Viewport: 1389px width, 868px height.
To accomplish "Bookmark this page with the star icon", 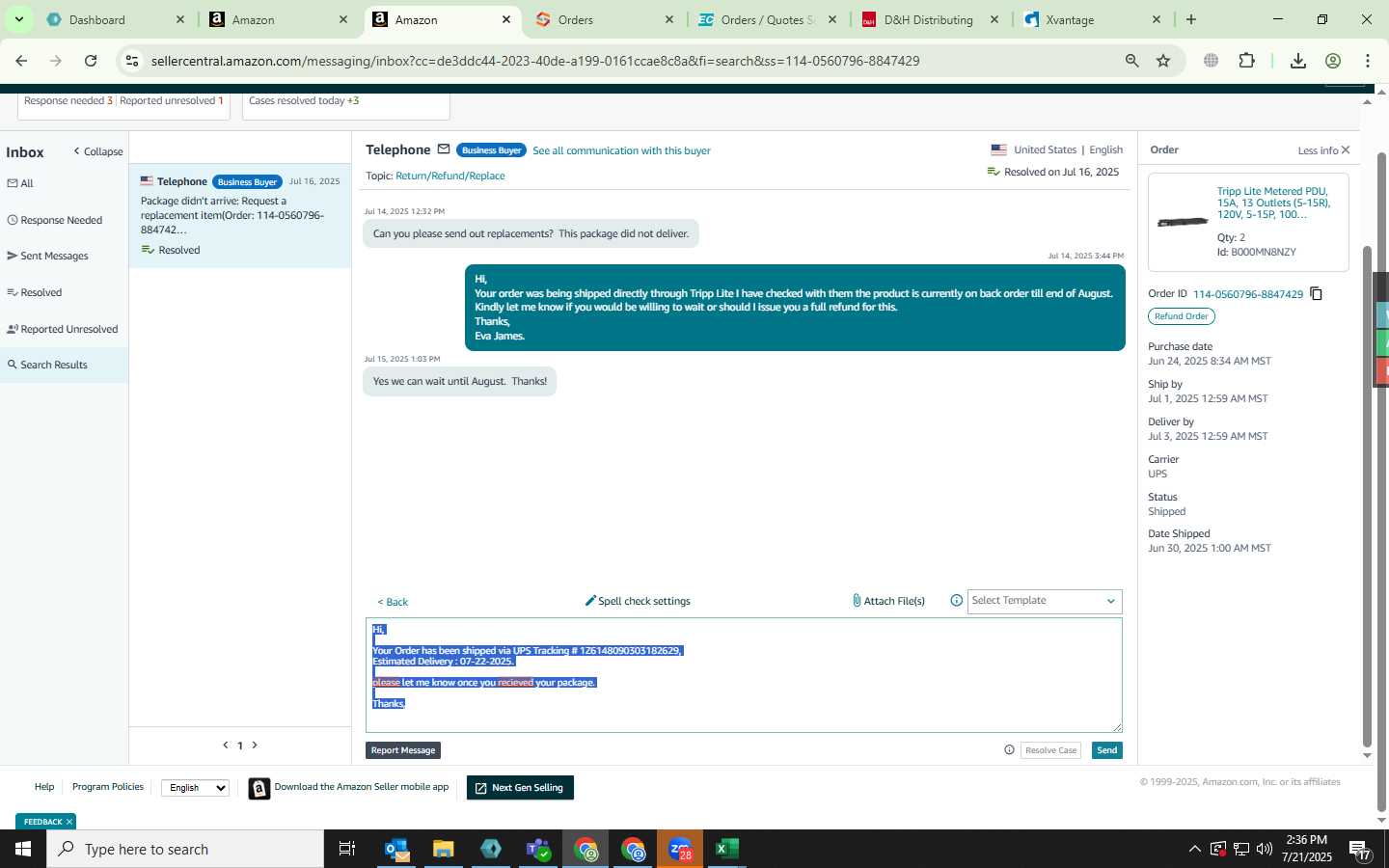I will (x=1163, y=61).
